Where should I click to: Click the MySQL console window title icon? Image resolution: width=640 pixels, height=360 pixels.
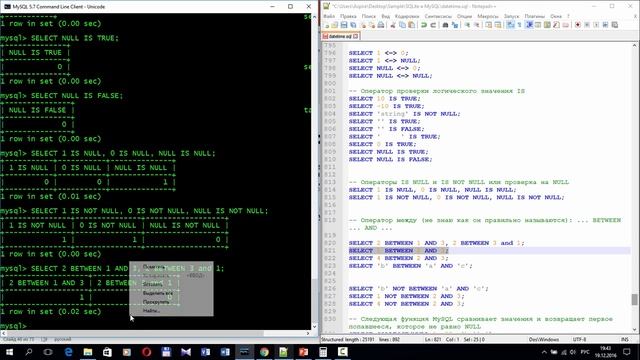[x=7, y=7]
